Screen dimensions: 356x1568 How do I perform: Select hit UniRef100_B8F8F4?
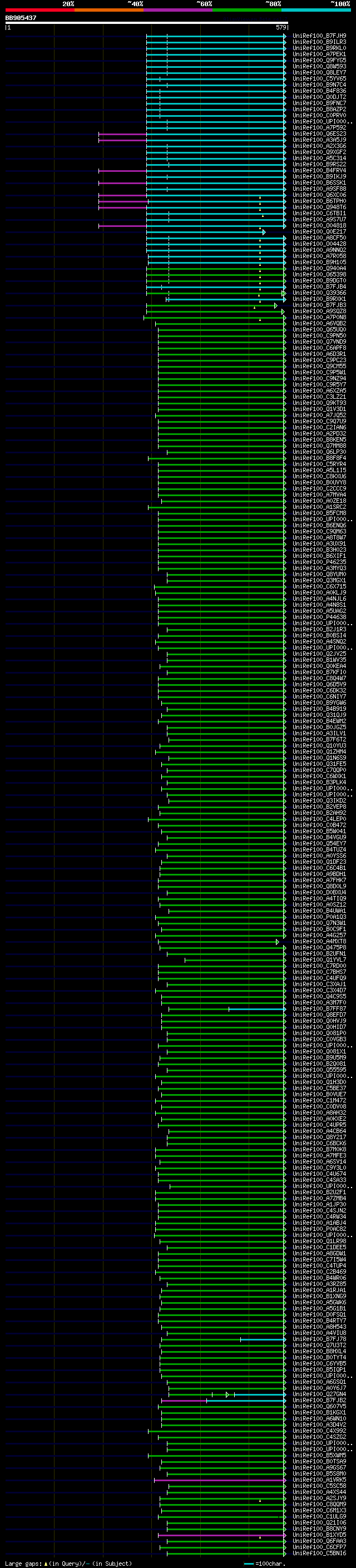pos(319,458)
